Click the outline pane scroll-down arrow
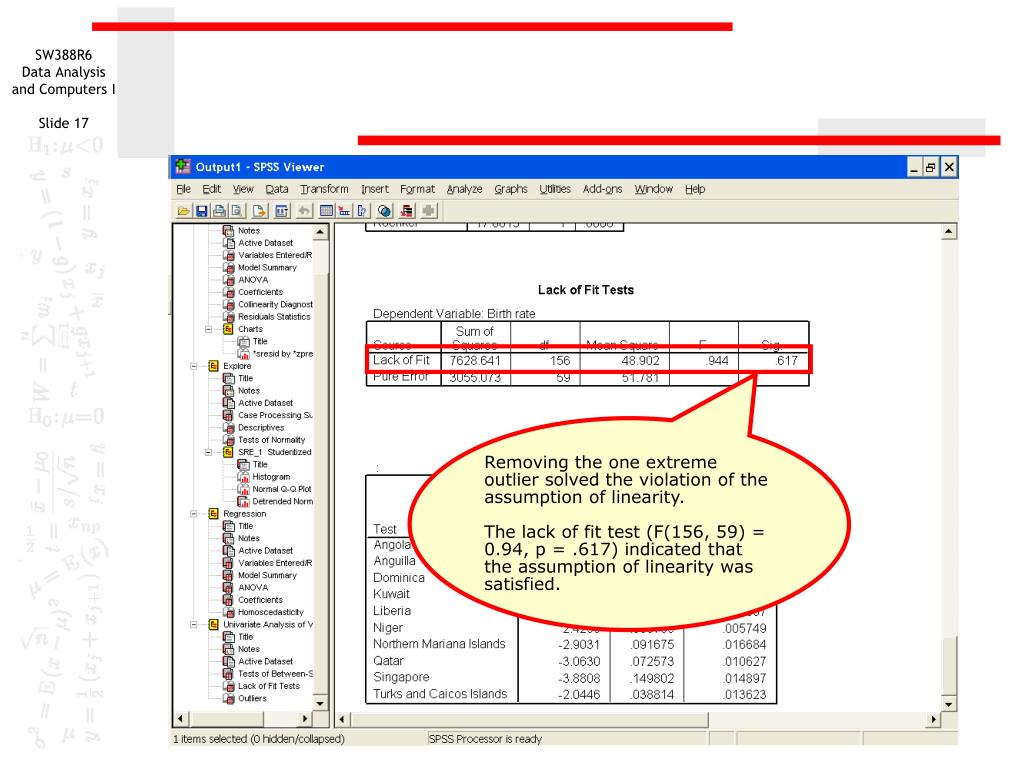The height and width of the screenshot is (768, 1024). 320,703
